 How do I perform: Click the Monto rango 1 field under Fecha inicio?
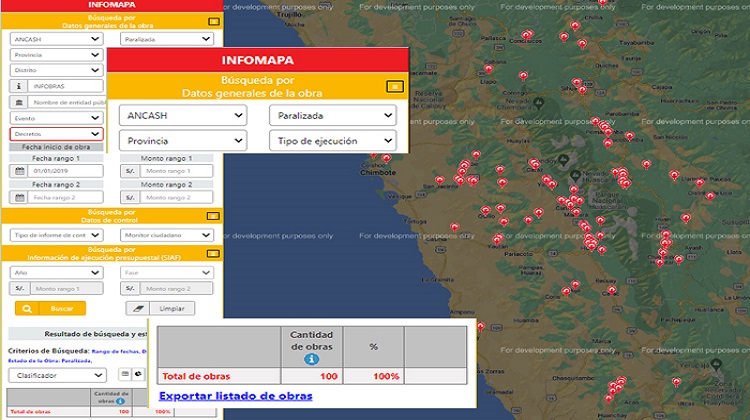click(x=176, y=171)
